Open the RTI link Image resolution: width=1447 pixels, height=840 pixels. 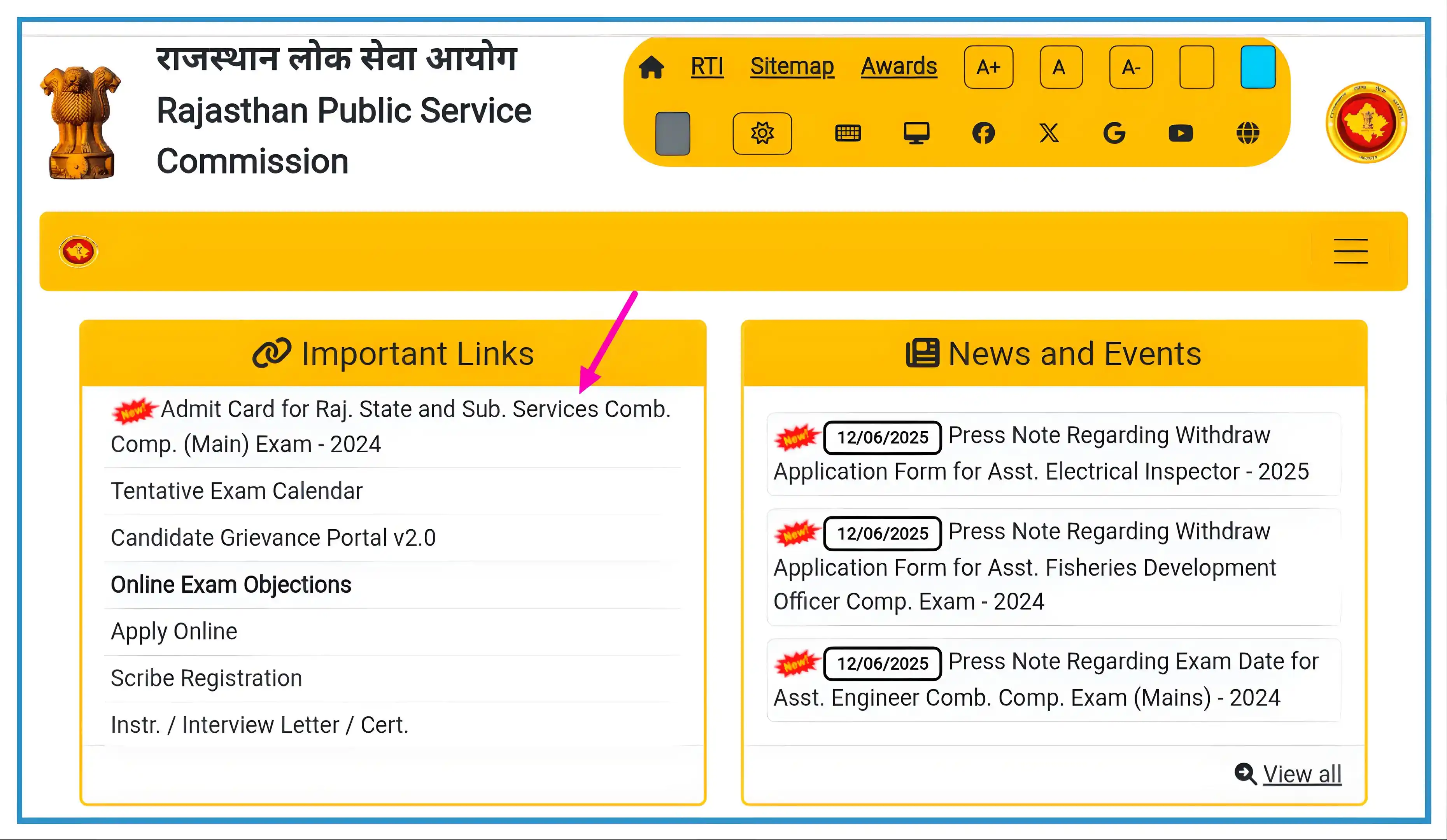coord(707,66)
